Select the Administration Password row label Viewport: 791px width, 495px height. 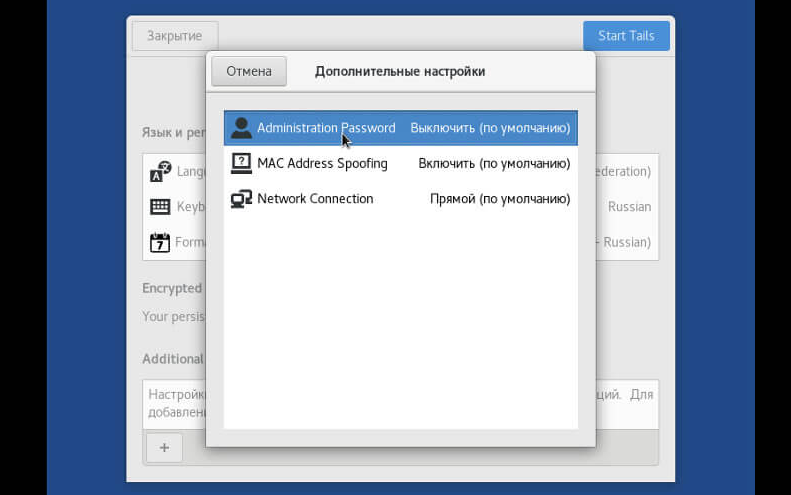click(x=326, y=128)
